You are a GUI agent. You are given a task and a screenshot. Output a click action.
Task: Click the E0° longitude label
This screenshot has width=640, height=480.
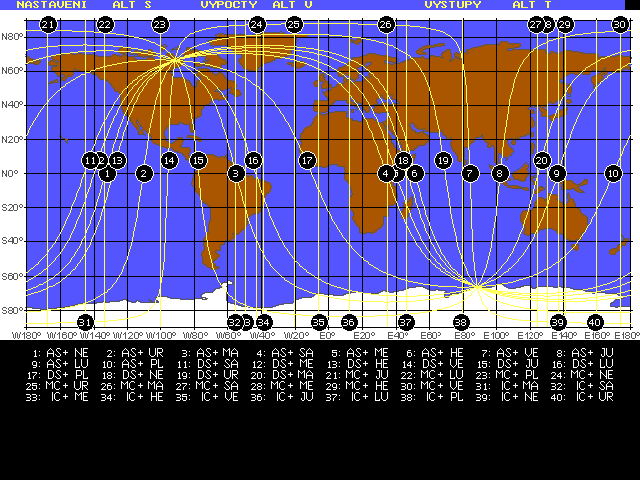click(x=327, y=335)
